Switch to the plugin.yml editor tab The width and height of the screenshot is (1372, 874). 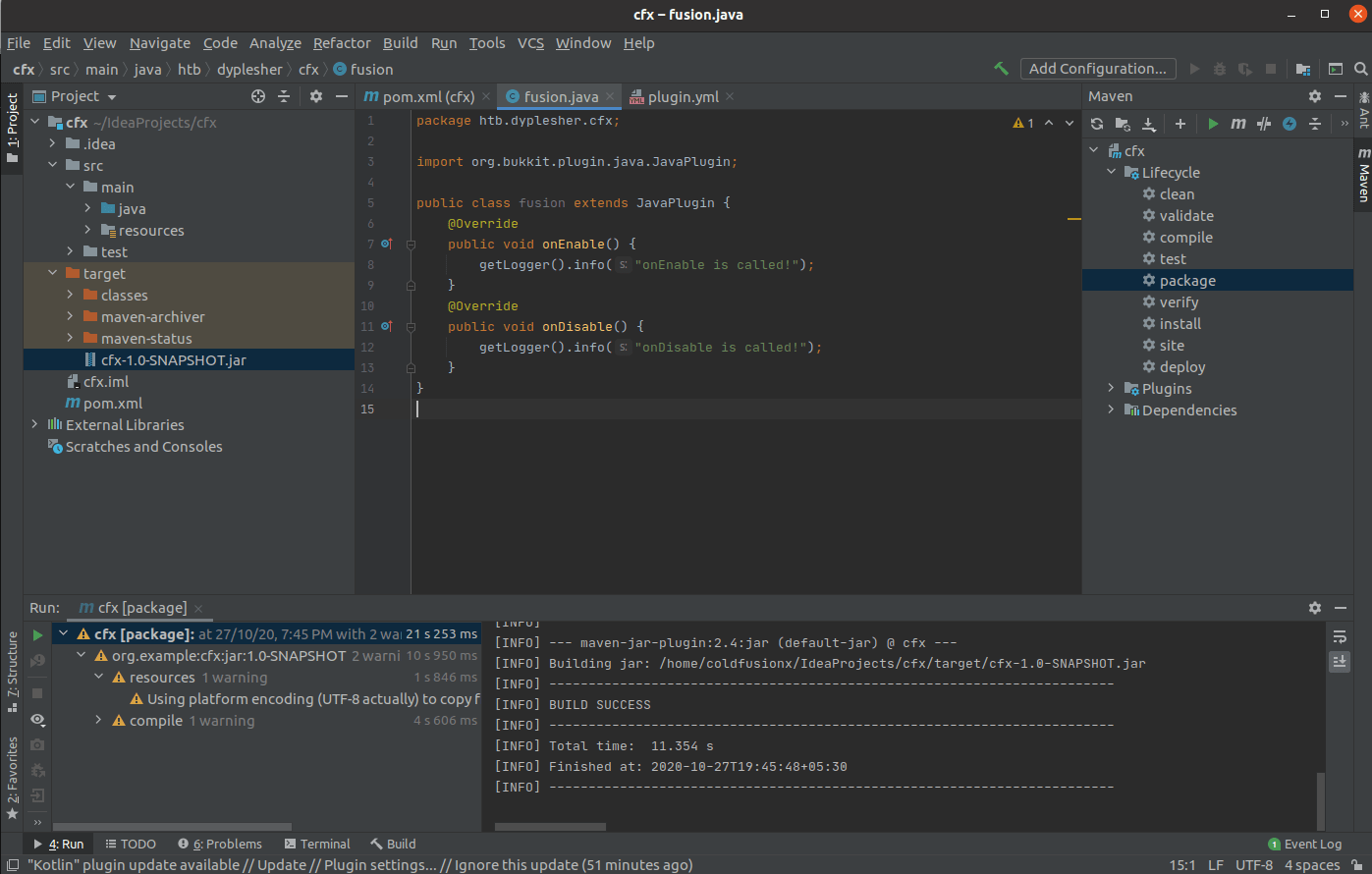(683, 96)
